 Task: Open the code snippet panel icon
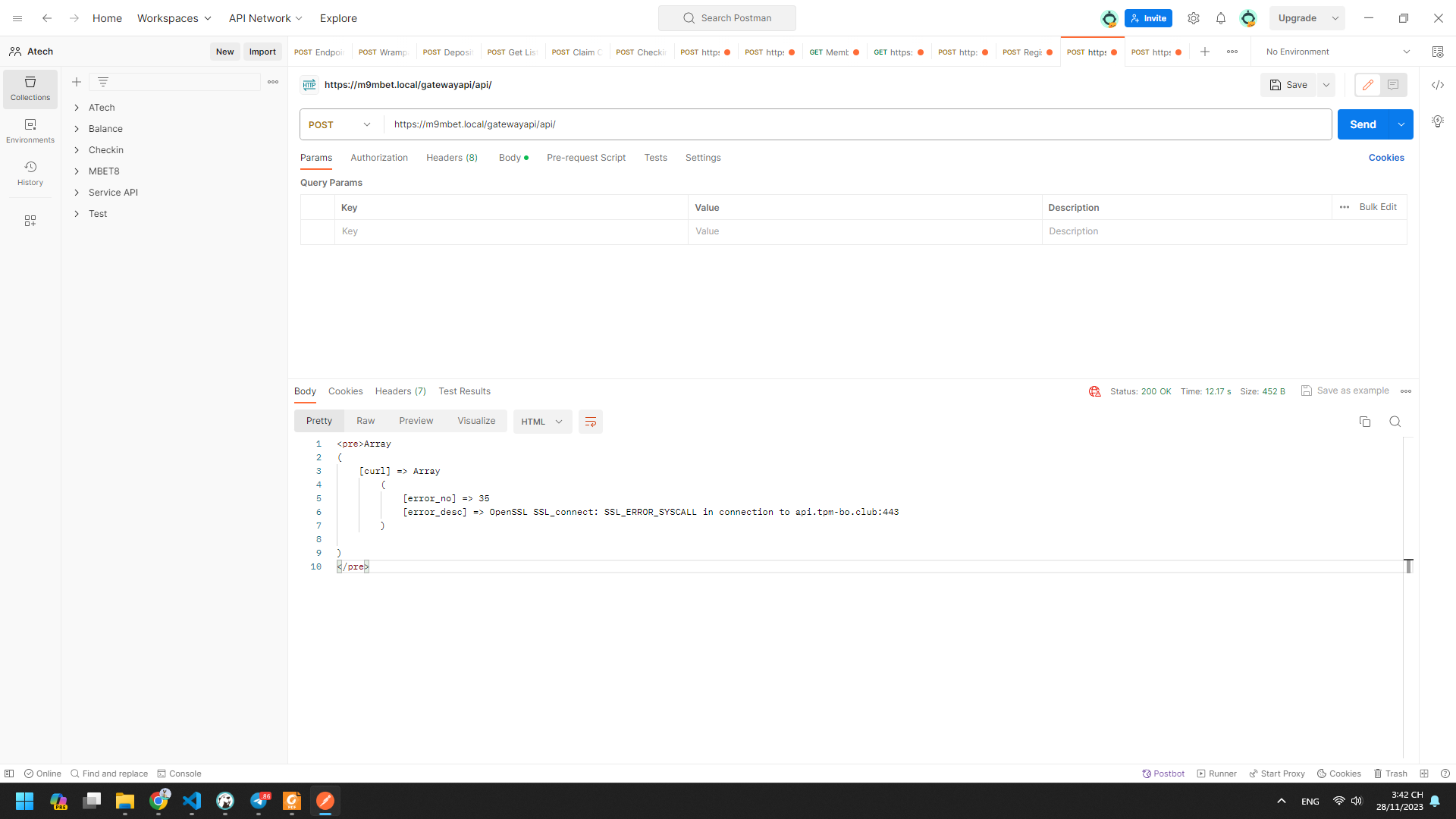coord(1438,85)
